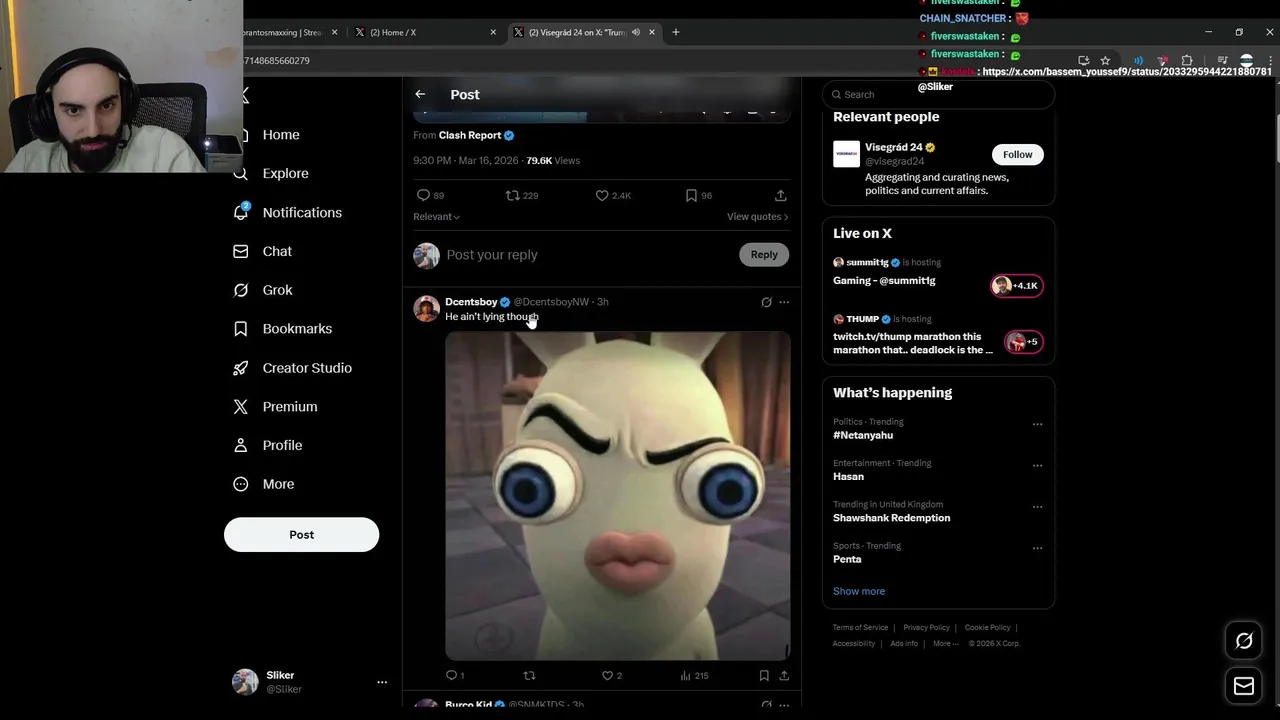
Task: Open #Netanyahu trending topic
Action: [x=863, y=435]
